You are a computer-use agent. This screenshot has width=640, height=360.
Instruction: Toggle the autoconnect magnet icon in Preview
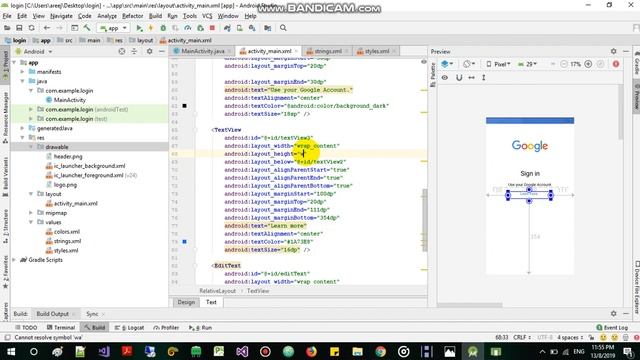[x=459, y=77]
